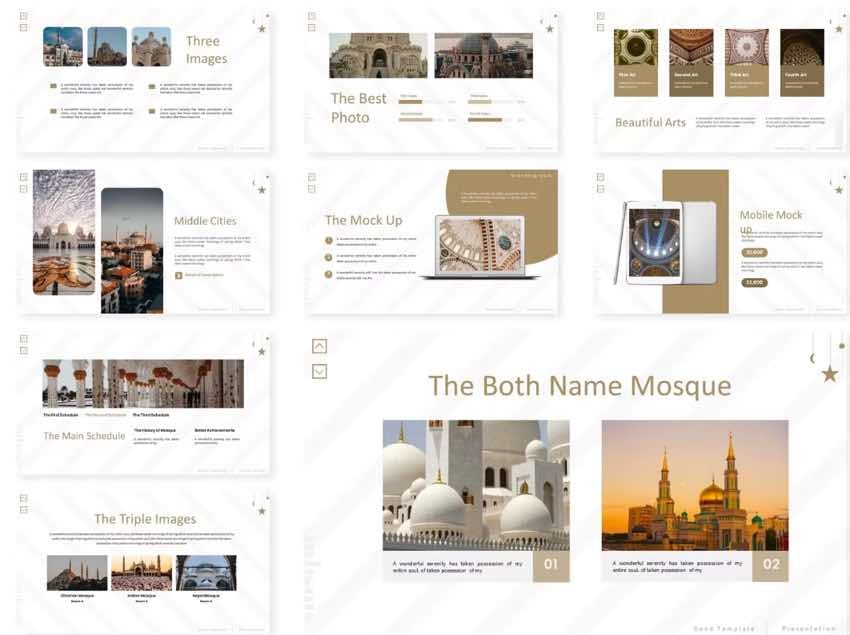850x635 pixels.
Task: Select the crescent moon icon beside The Both Name Mosque
Action: (810, 358)
